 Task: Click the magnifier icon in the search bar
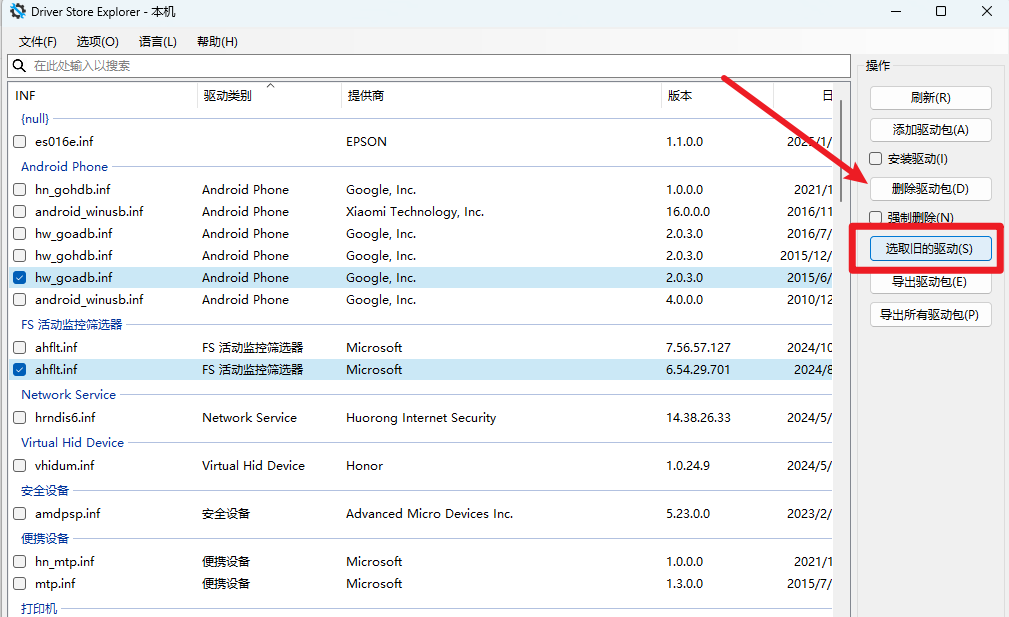click(19, 66)
